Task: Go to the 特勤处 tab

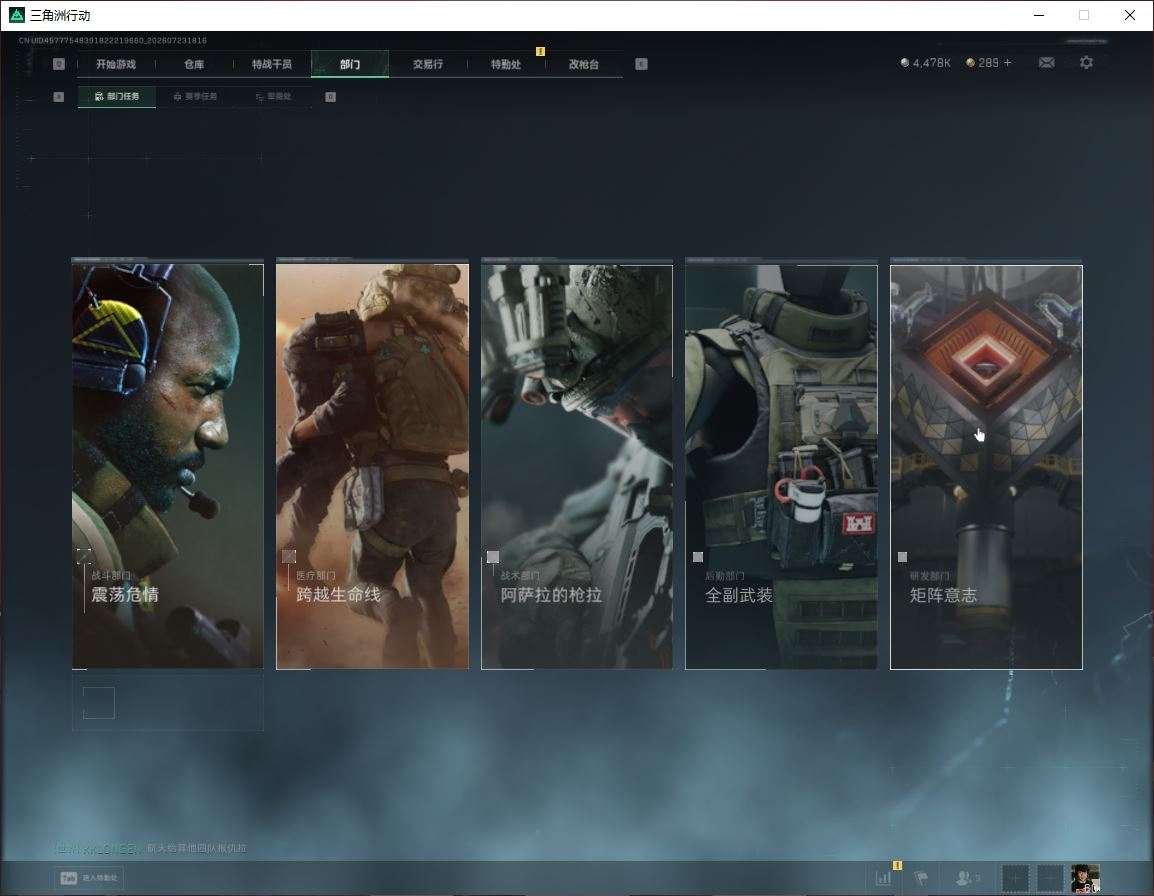Action: point(506,64)
